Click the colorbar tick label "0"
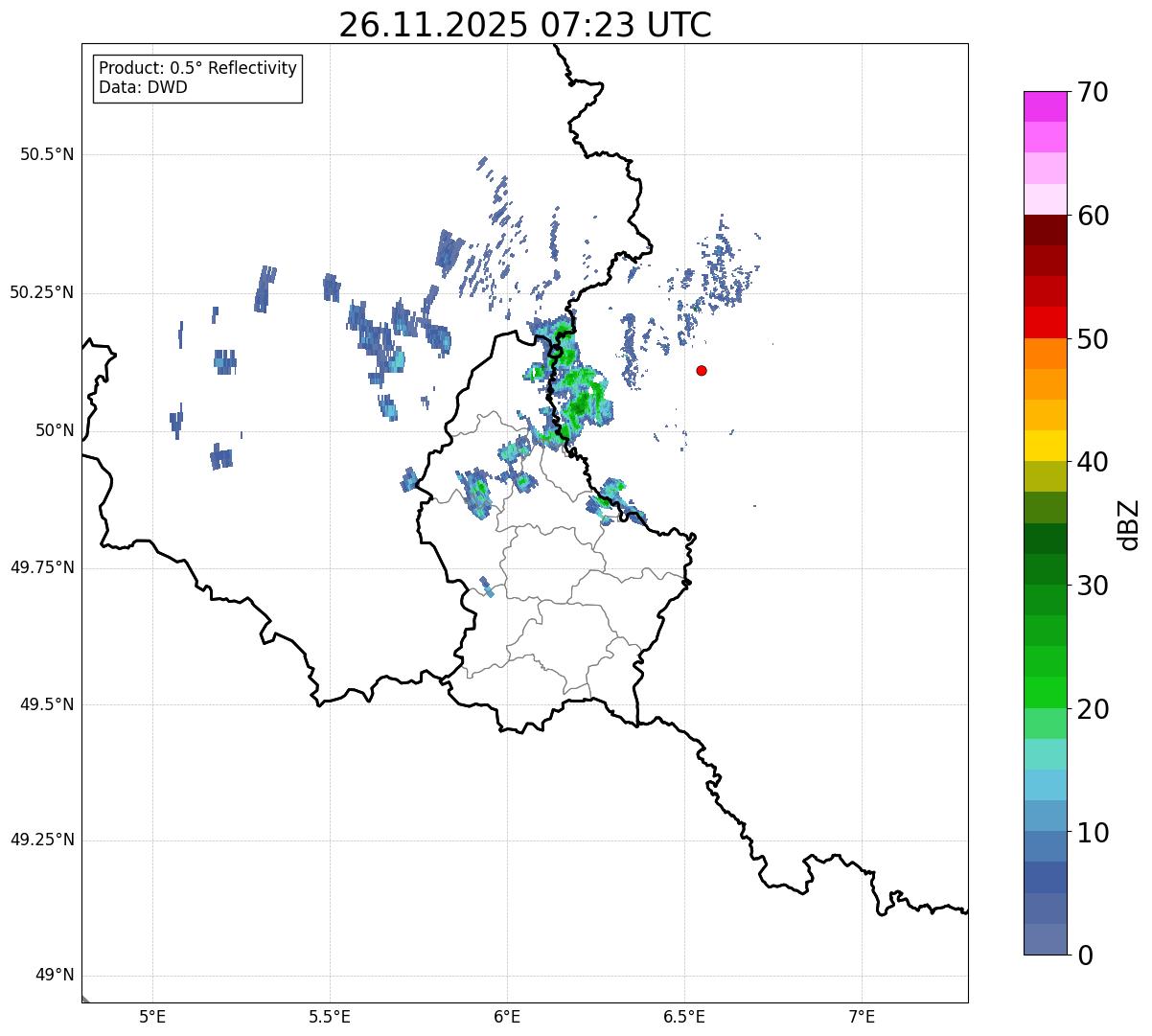Viewport: 1152px width, 1036px height. (x=1085, y=955)
